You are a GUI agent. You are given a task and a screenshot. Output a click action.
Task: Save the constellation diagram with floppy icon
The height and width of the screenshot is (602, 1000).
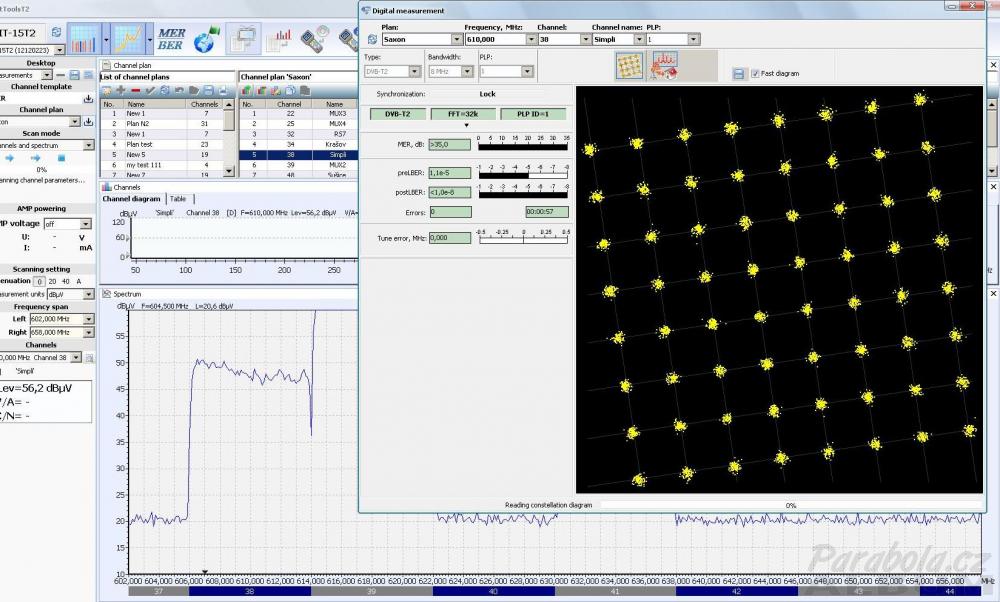click(x=739, y=74)
